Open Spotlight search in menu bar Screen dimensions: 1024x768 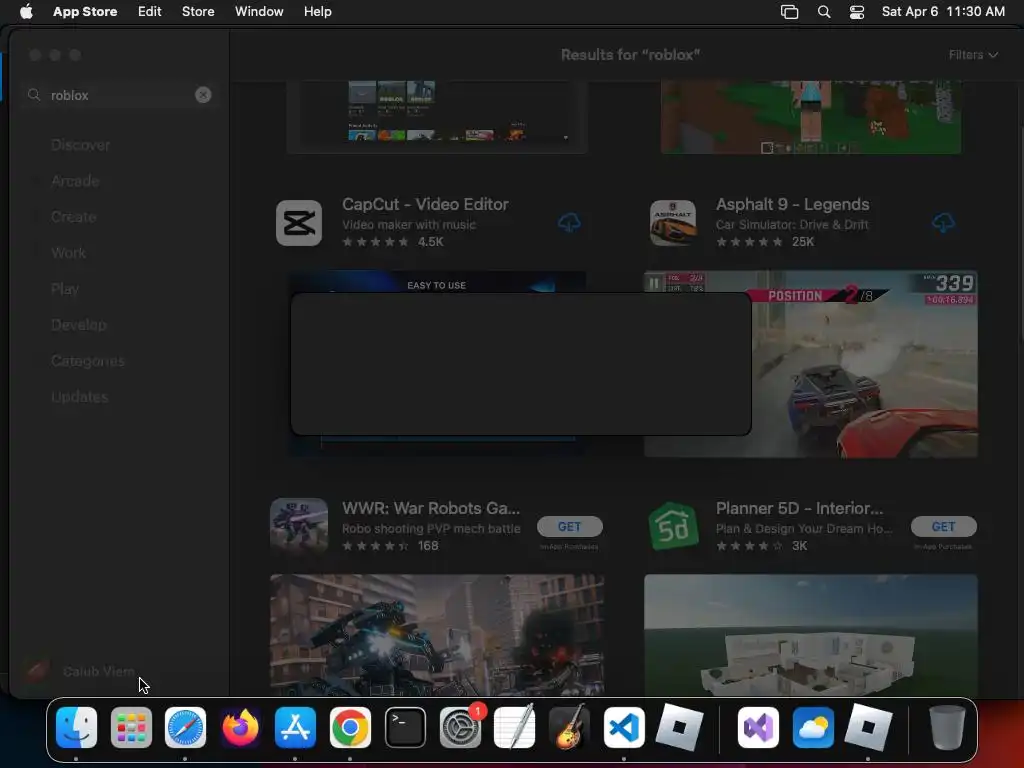pyautogui.click(x=824, y=12)
